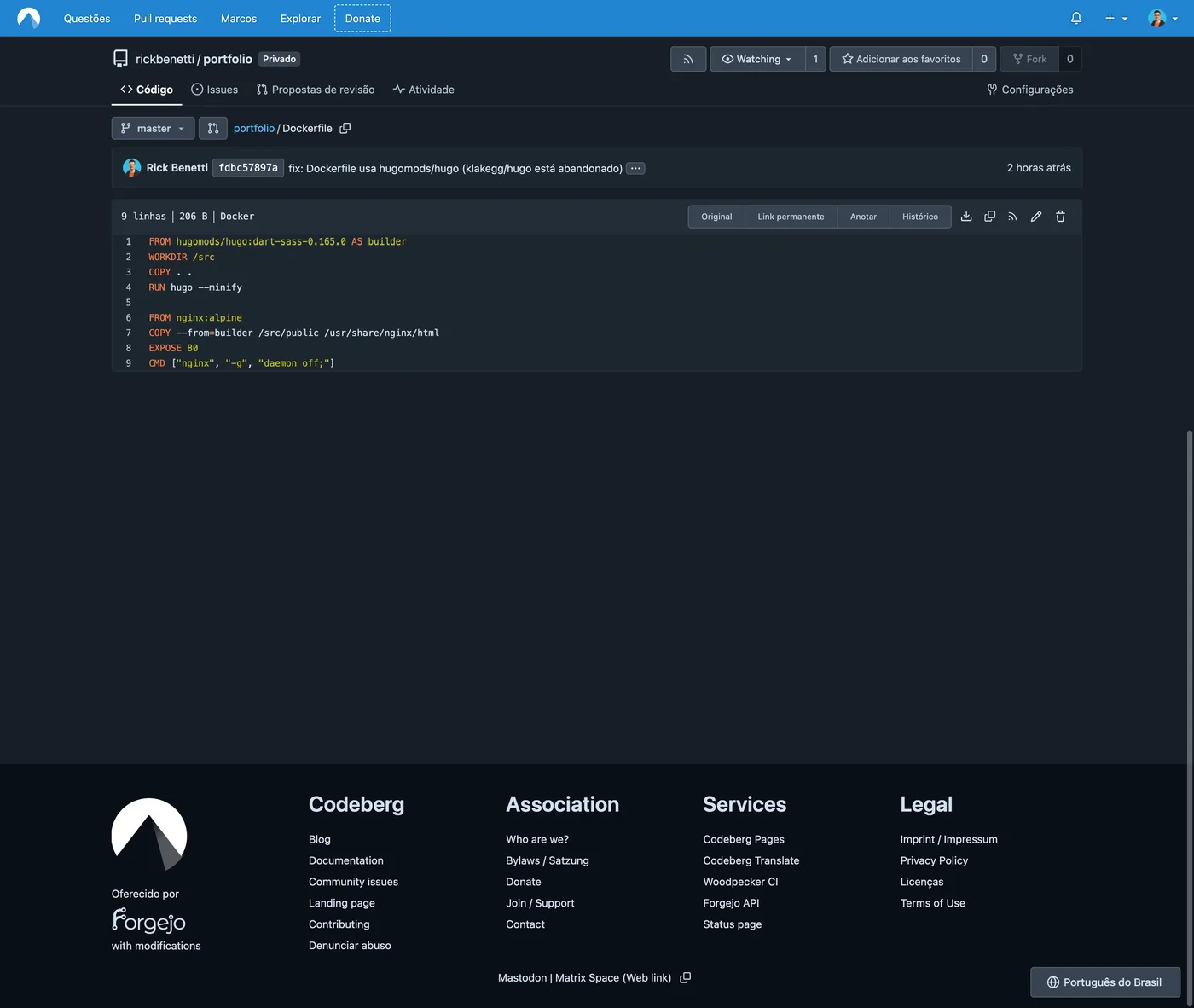
Task: Open the Propostas de revisão tab
Action: coord(316,90)
